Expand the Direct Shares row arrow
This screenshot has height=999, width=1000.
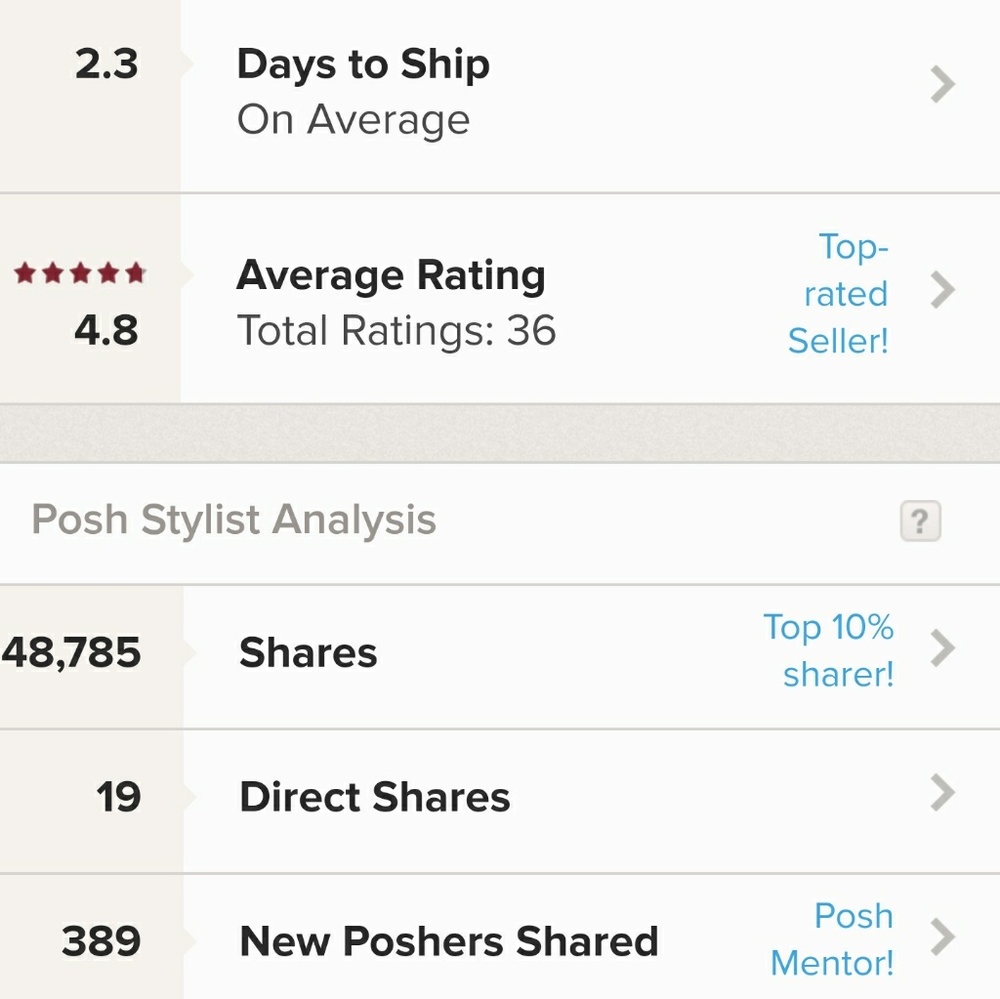(942, 793)
